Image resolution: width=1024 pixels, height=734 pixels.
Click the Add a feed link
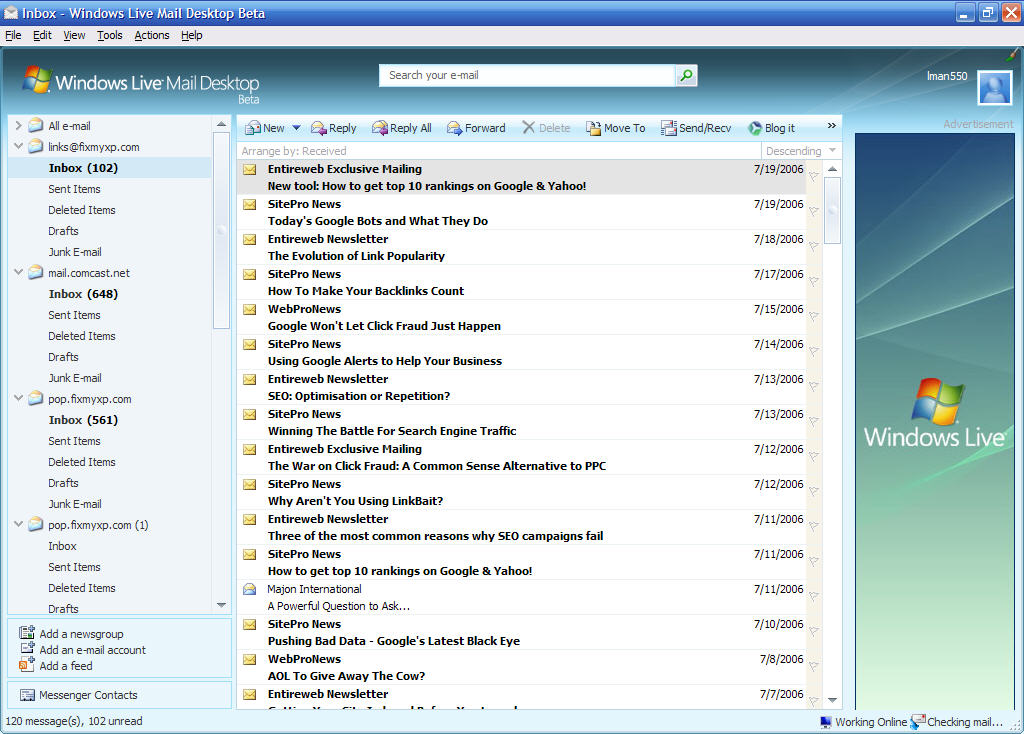coord(65,666)
